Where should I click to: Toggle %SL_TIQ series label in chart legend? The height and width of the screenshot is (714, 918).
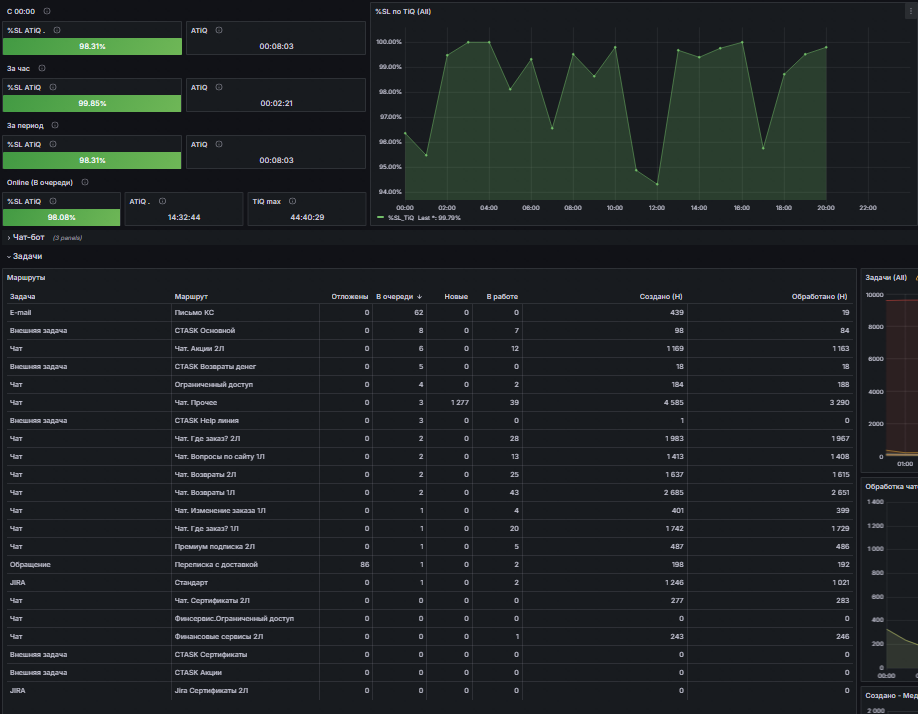coord(400,218)
